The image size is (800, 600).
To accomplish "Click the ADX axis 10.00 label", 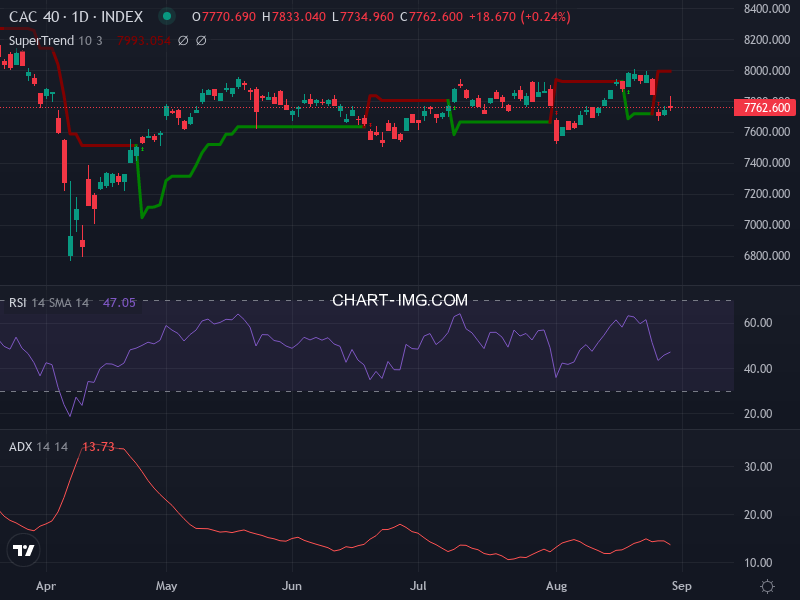I will point(758,563).
